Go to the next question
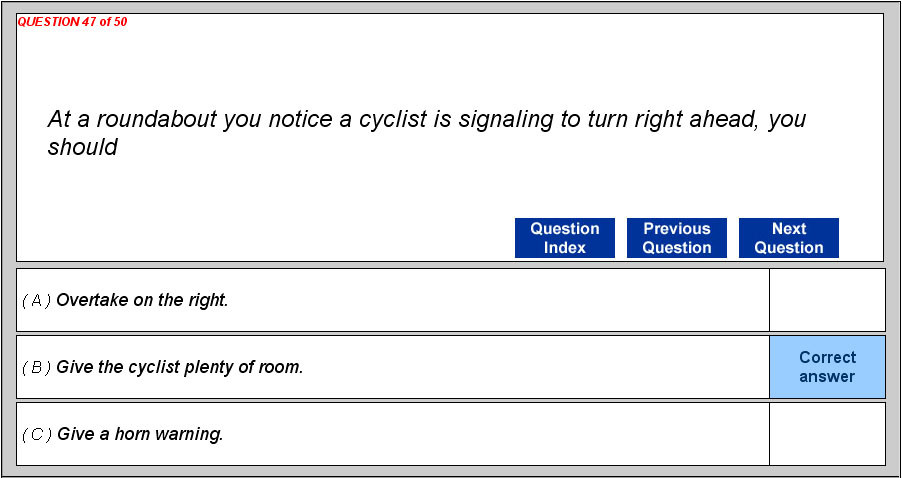The height and width of the screenshot is (478, 902). pos(788,238)
